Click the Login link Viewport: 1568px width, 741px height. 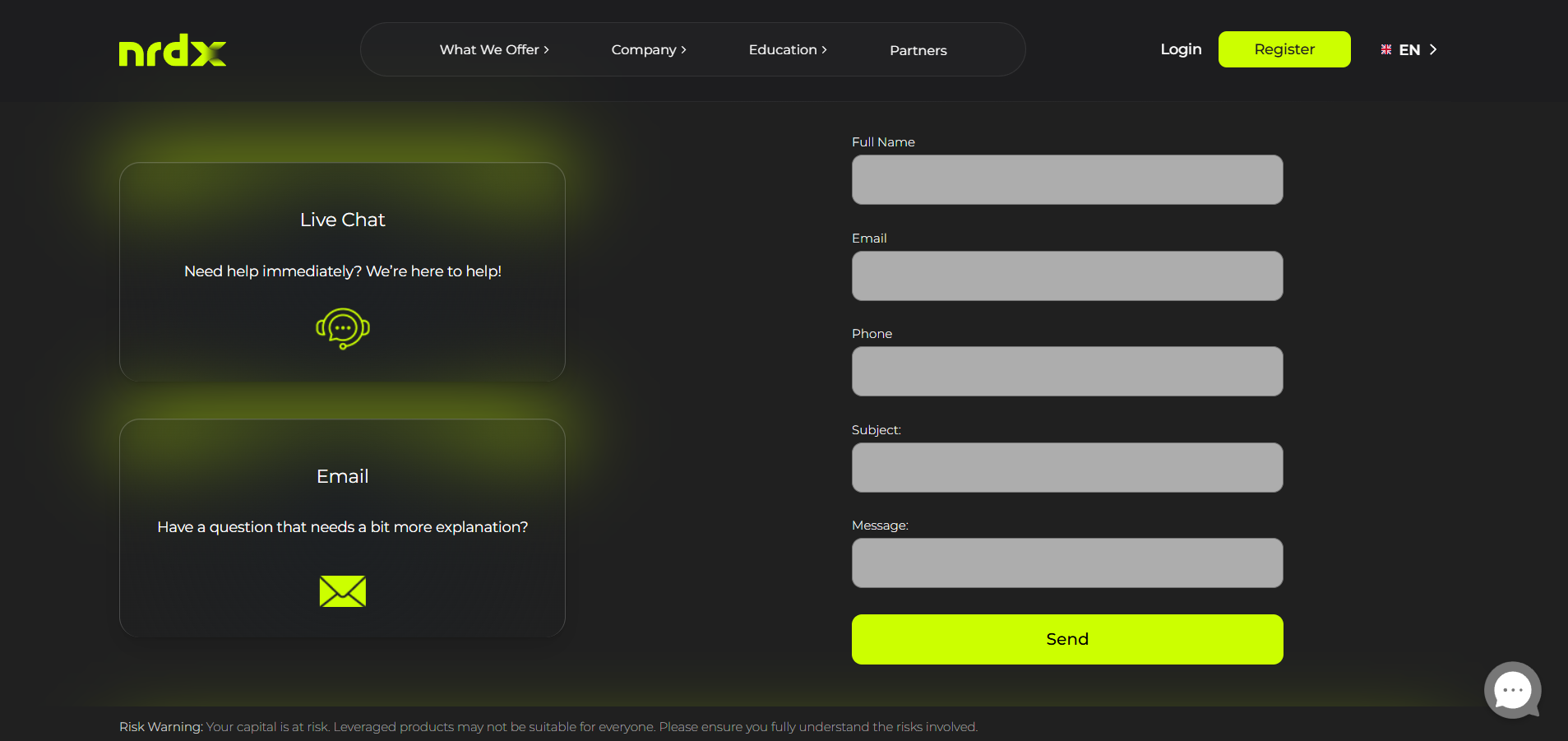point(1181,49)
